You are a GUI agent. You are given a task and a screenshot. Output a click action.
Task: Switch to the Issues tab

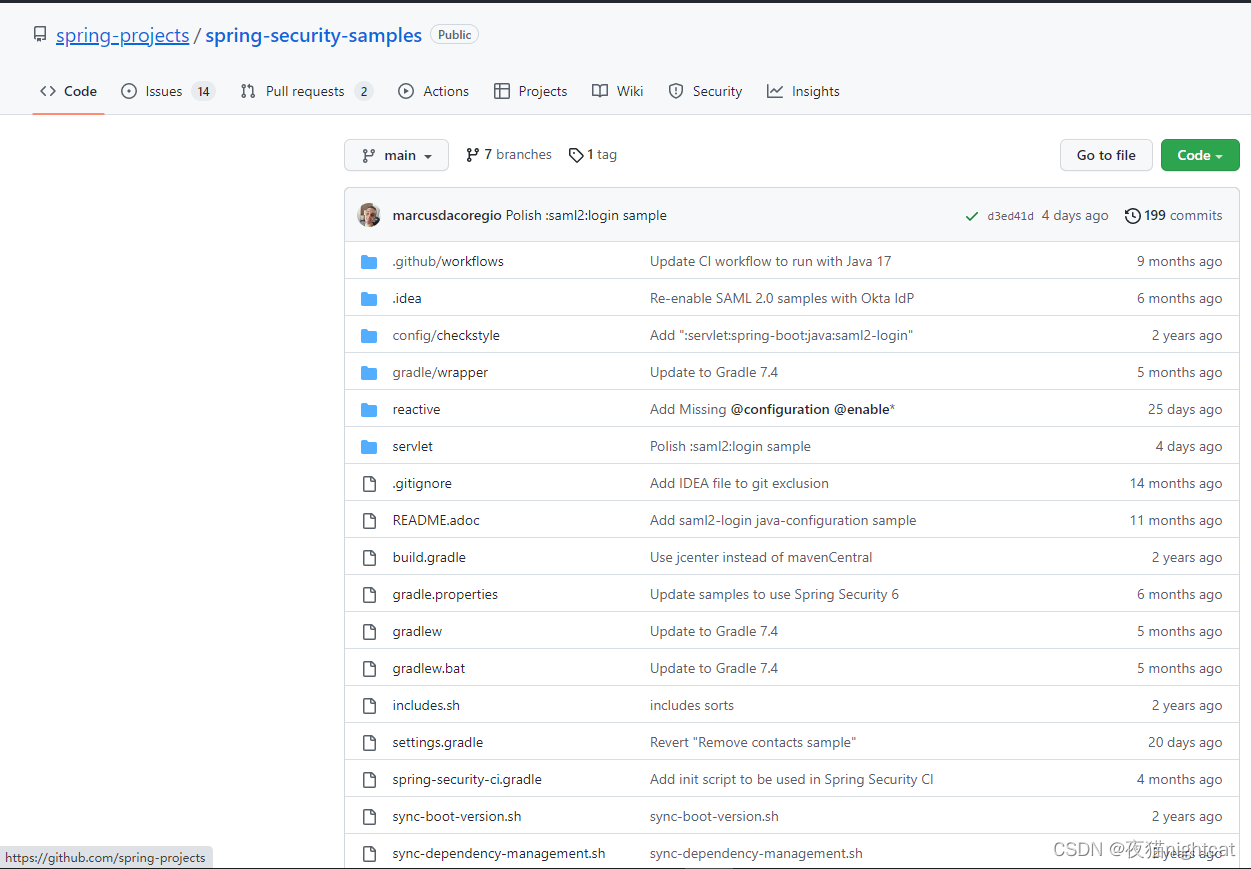point(163,91)
